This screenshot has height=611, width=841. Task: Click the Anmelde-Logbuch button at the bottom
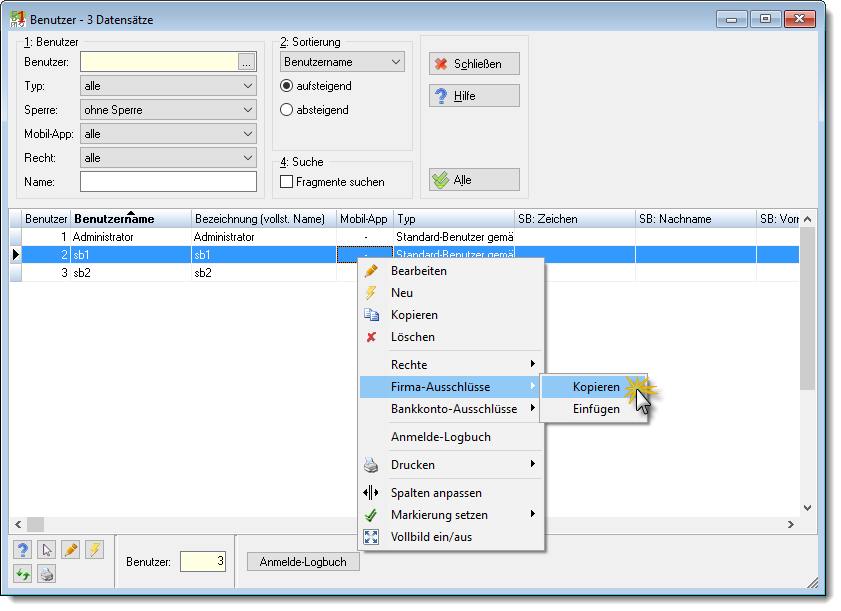pyautogui.click(x=303, y=562)
